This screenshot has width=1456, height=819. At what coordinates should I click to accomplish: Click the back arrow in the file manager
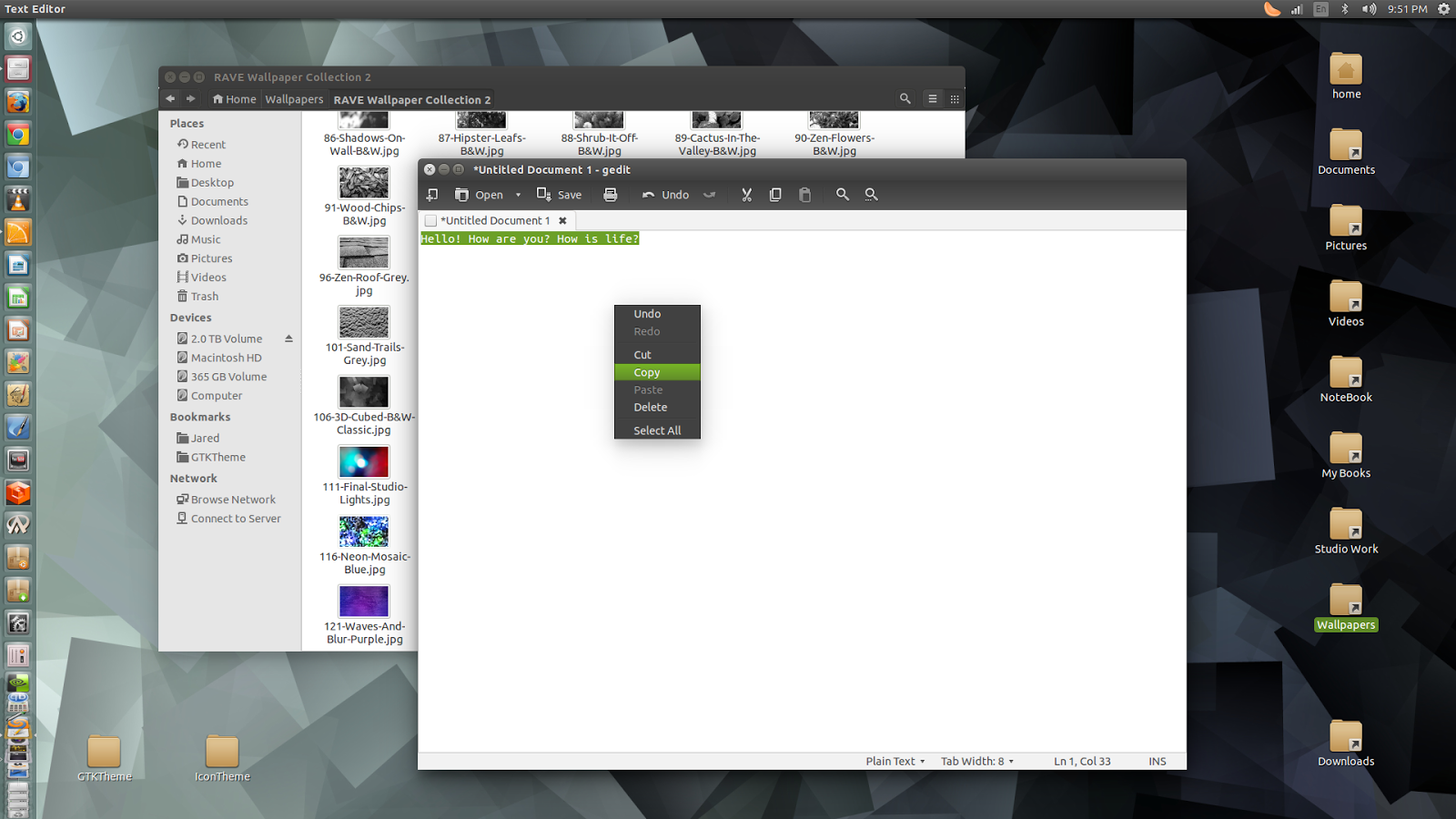170,98
